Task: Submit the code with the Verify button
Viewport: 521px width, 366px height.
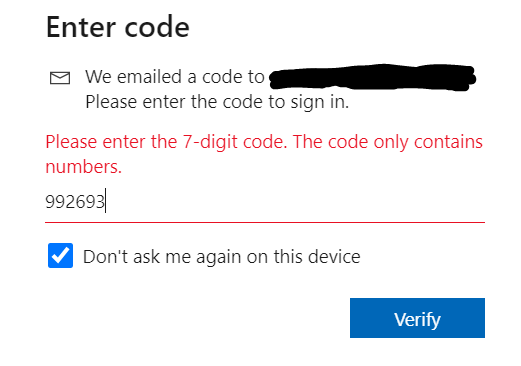Action: 417,318
